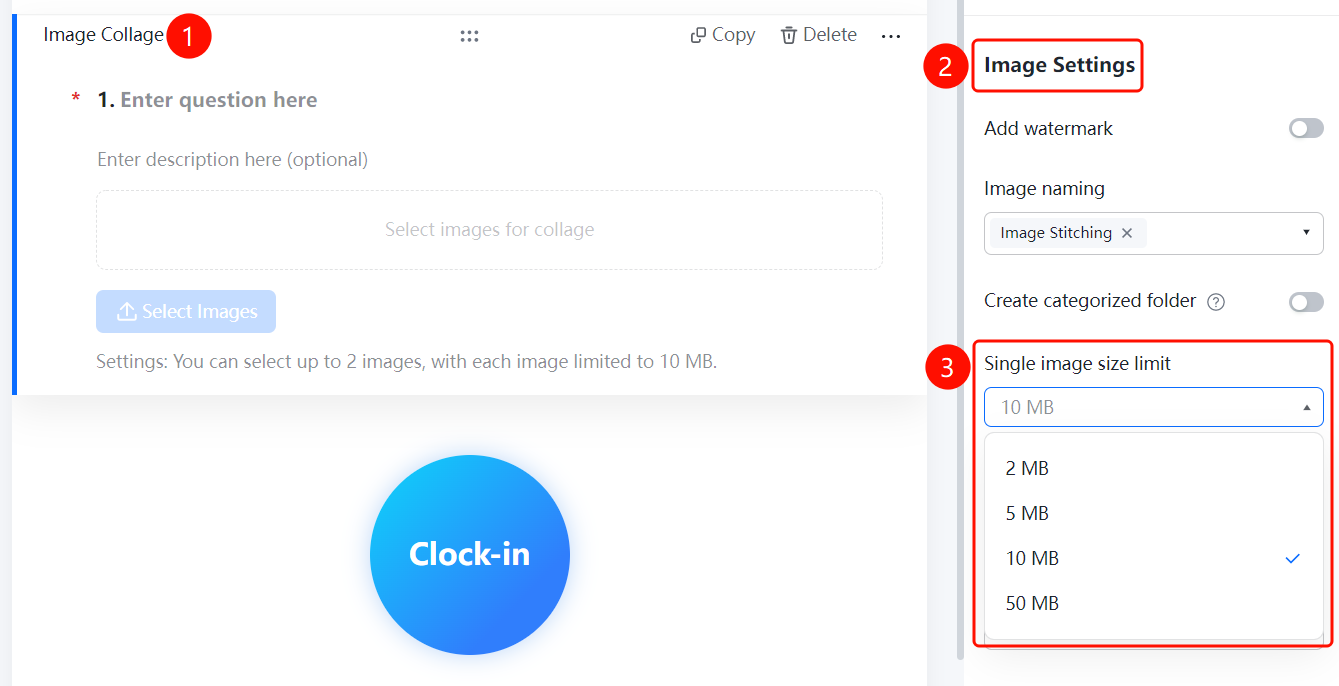Viewport: 1339px width, 686px height.
Task: Click the settings hint about 2 images
Action: pyautogui.click(x=406, y=361)
